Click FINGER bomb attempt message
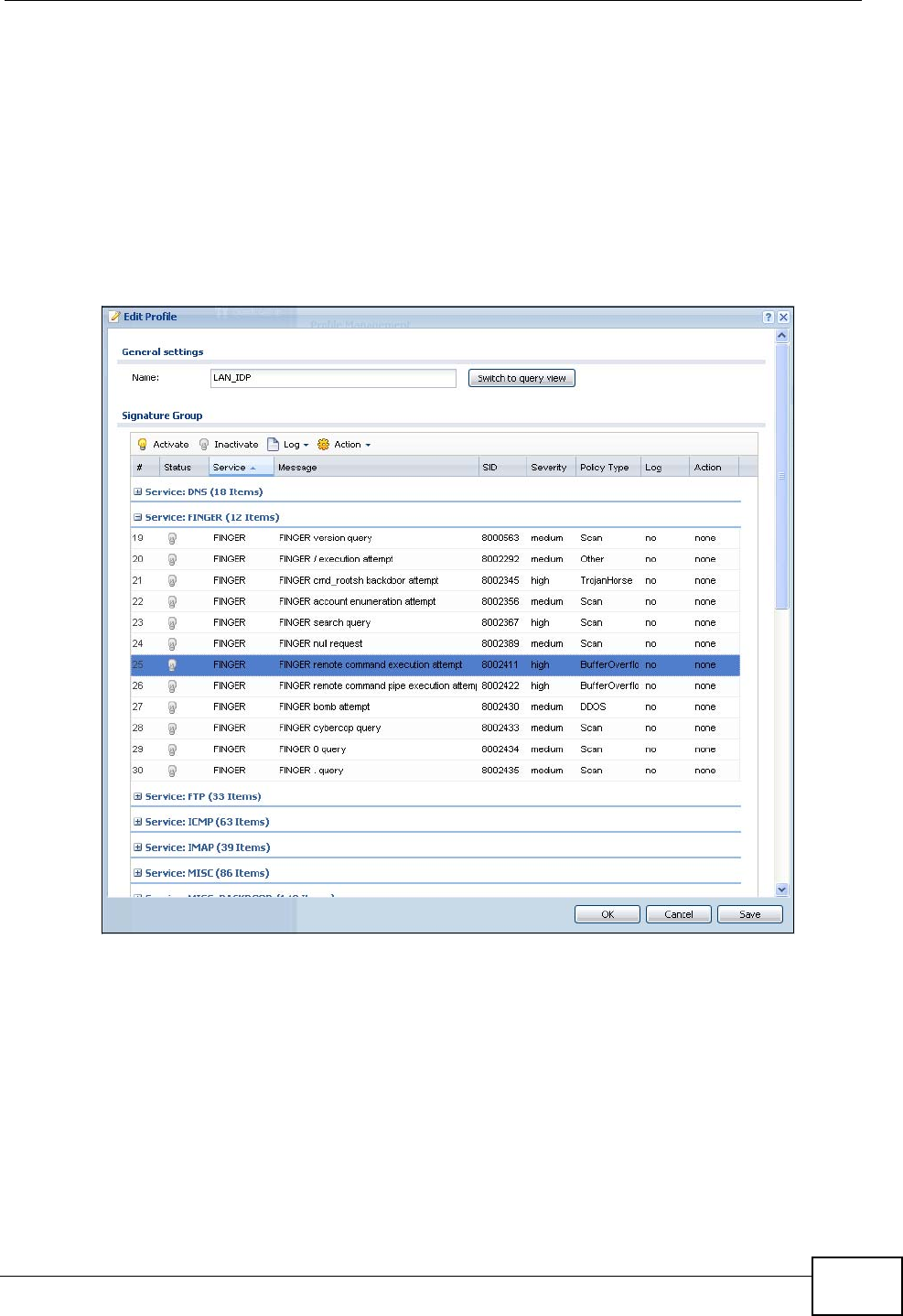 coord(325,707)
